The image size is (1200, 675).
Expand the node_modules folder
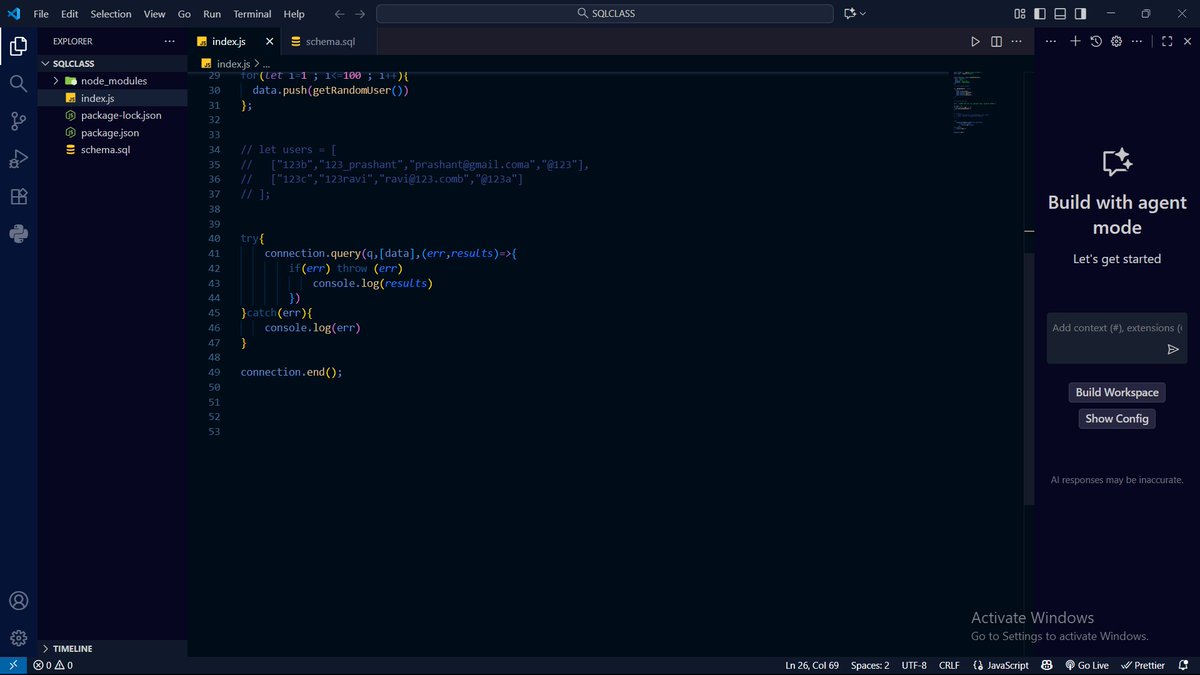coord(57,81)
